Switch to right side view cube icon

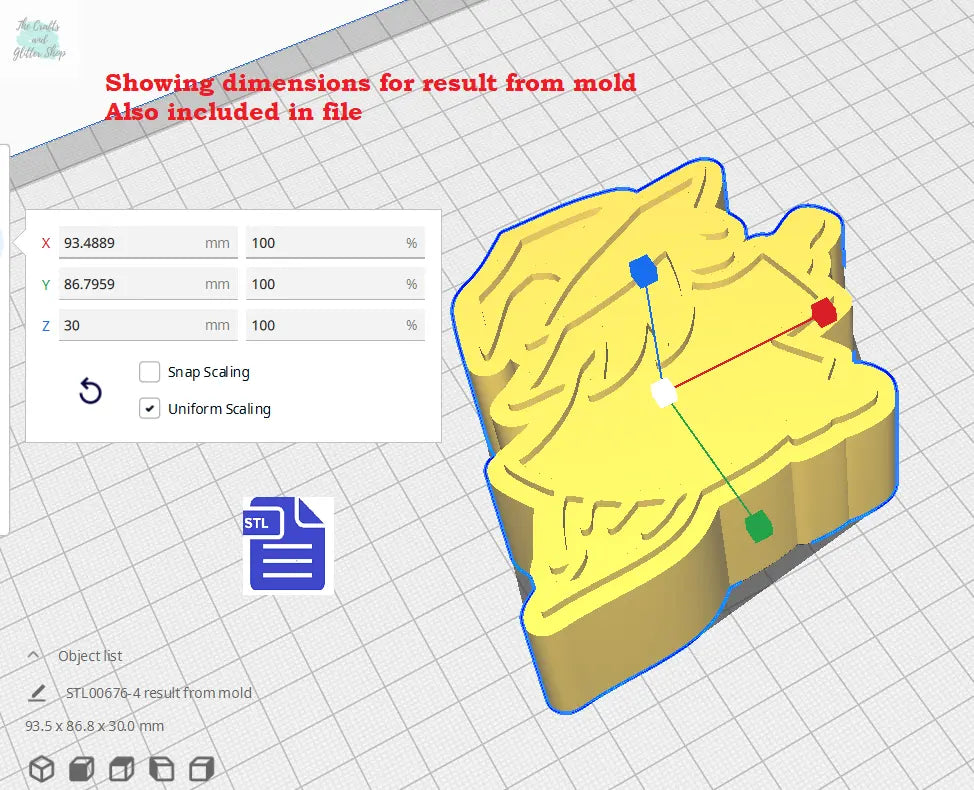point(201,769)
